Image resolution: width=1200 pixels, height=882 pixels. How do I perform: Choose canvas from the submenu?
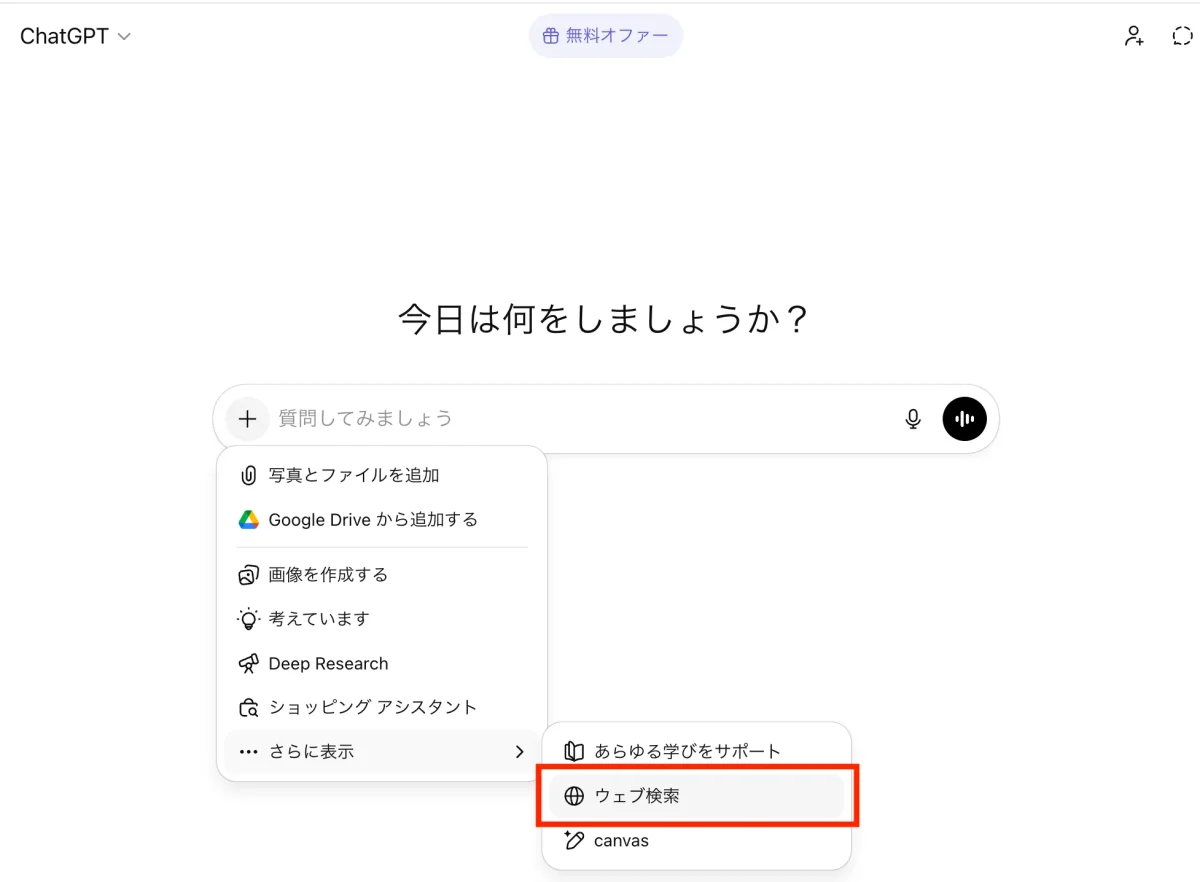(621, 841)
